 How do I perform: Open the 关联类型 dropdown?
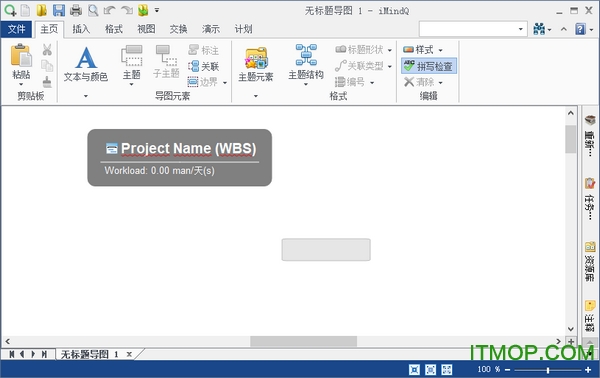point(390,66)
